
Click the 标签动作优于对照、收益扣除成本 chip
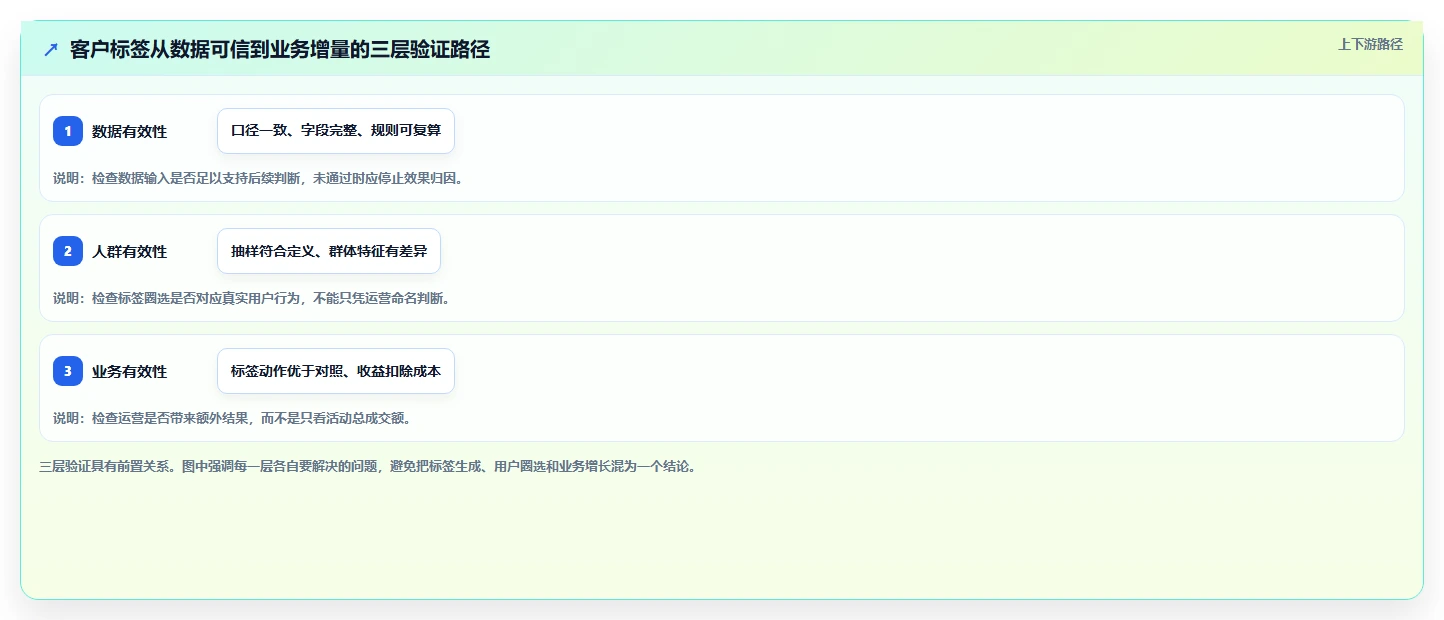[336, 371]
